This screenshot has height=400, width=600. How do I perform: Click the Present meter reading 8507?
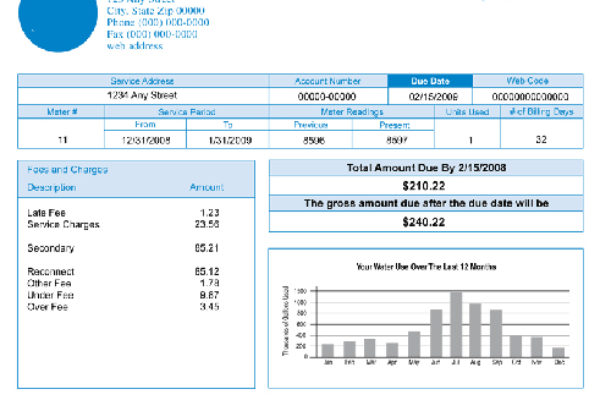395,140
